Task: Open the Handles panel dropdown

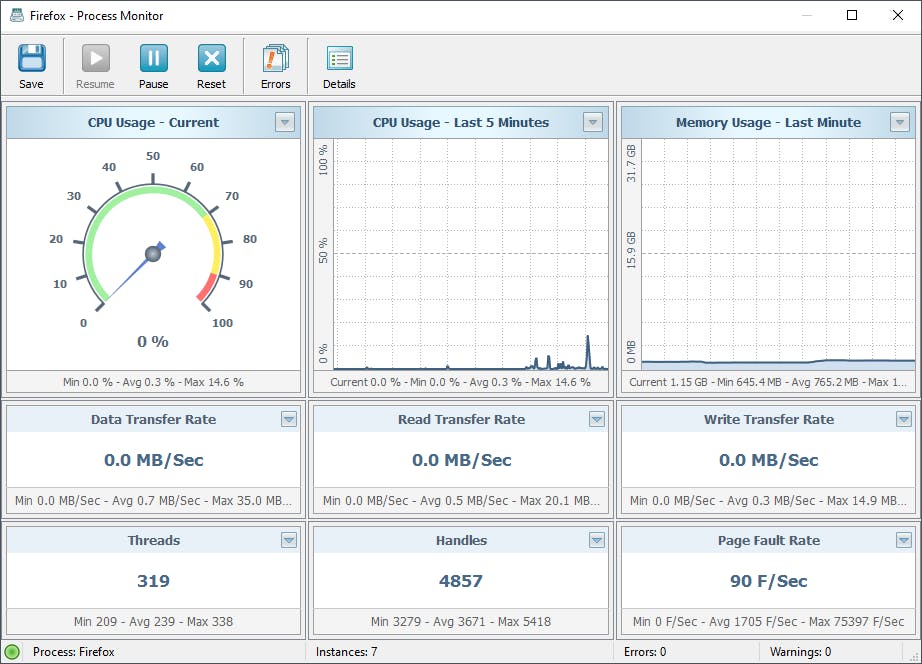Action: [597, 540]
